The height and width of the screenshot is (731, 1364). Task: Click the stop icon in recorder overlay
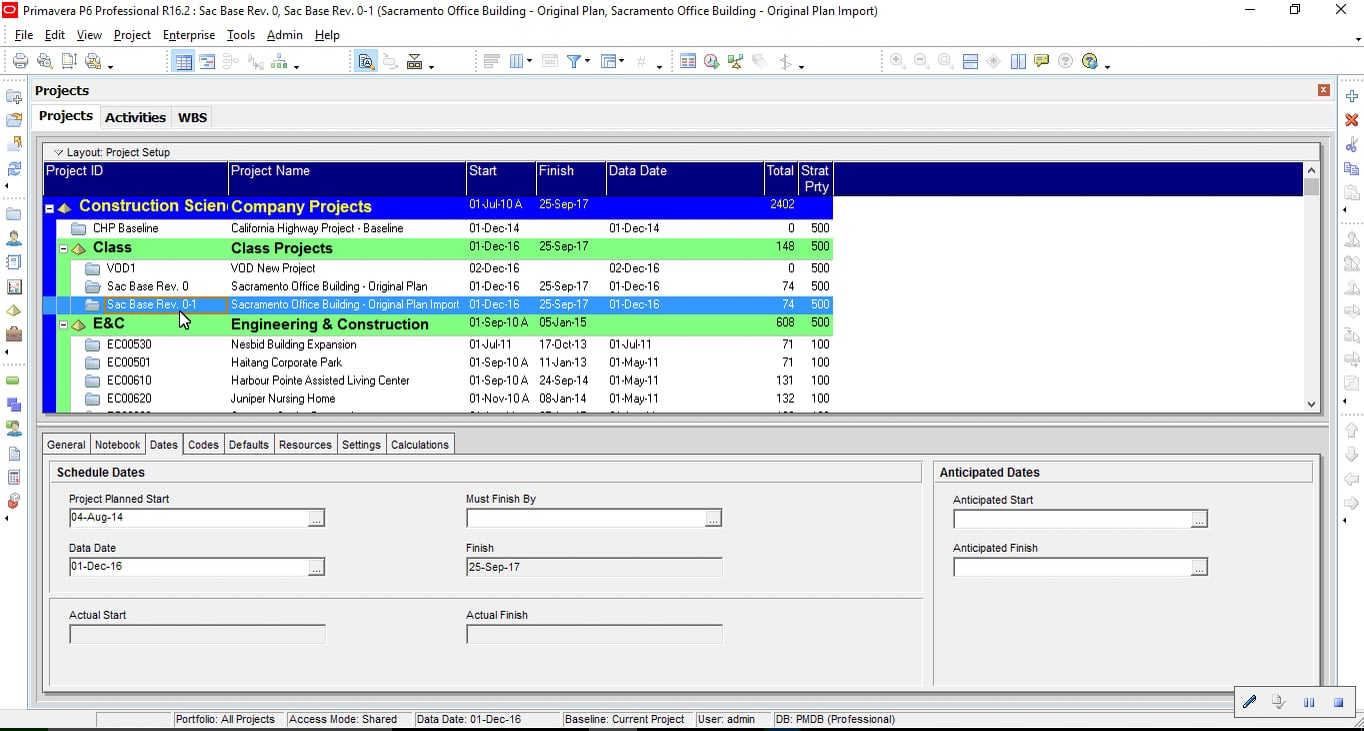click(1338, 702)
